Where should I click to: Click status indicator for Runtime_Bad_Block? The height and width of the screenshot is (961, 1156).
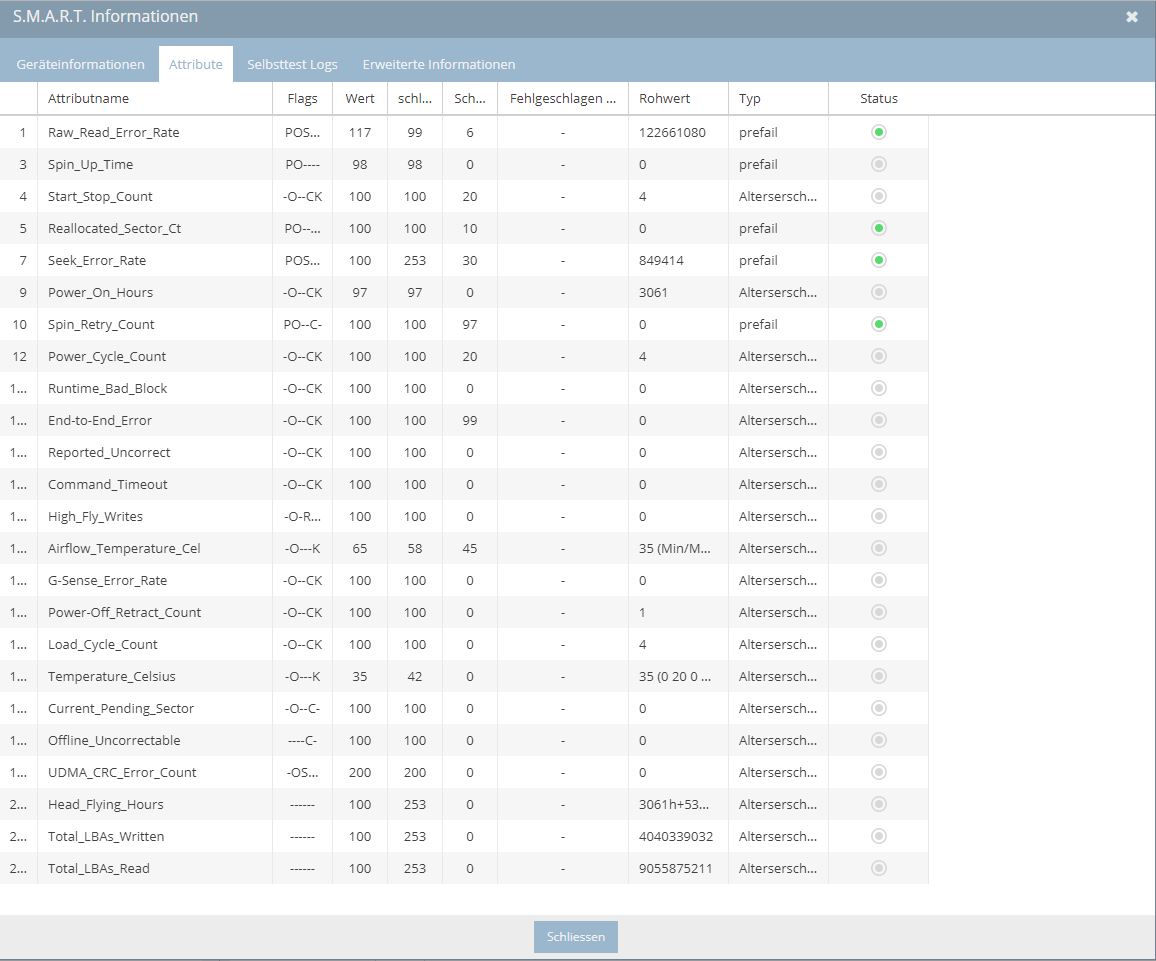click(879, 388)
